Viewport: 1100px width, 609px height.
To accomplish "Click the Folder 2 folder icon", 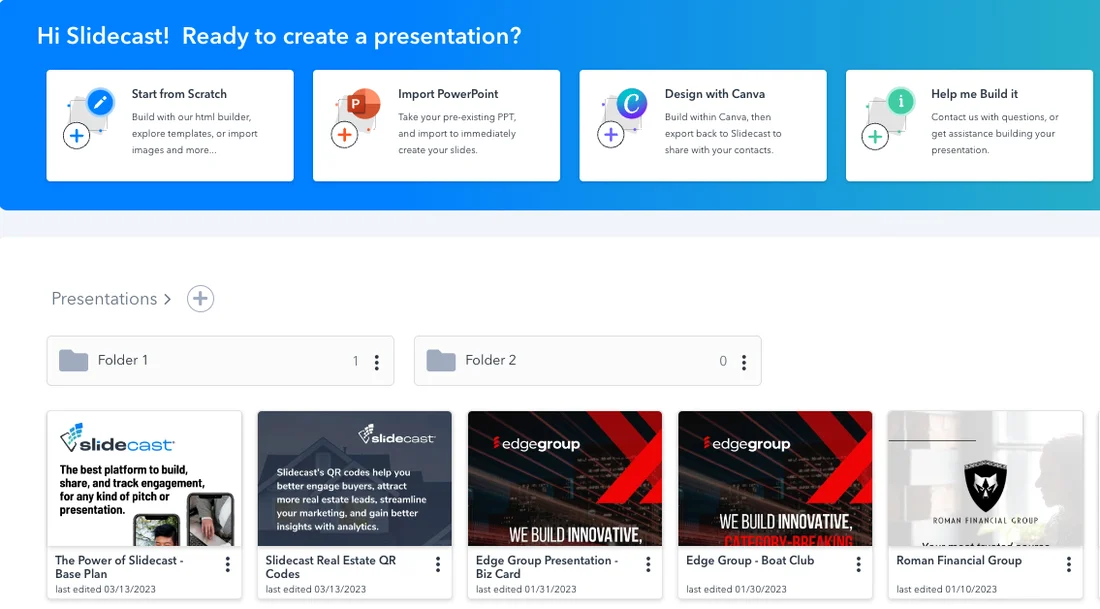I will (x=441, y=361).
